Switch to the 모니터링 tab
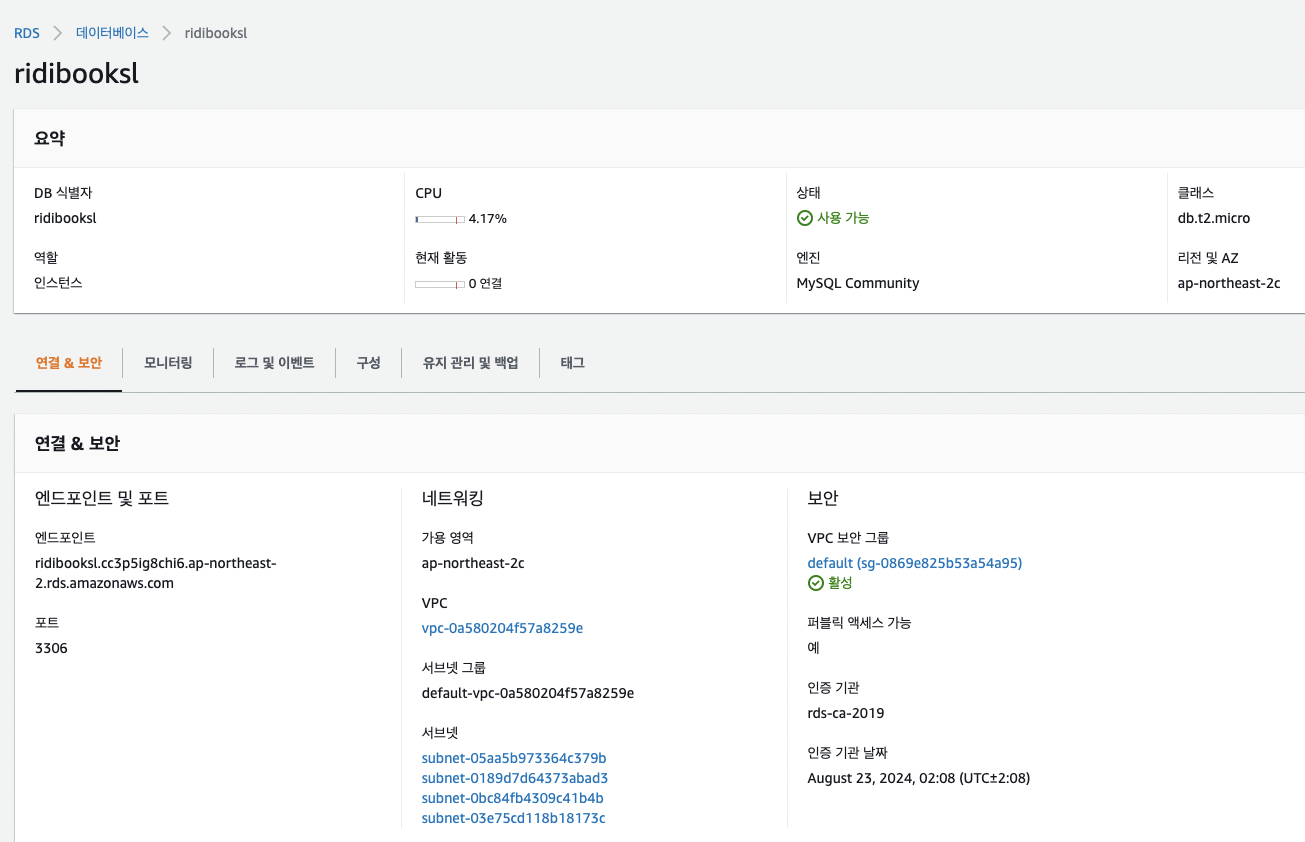Image resolution: width=1305 pixels, height=842 pixels. tap(168, 363)
